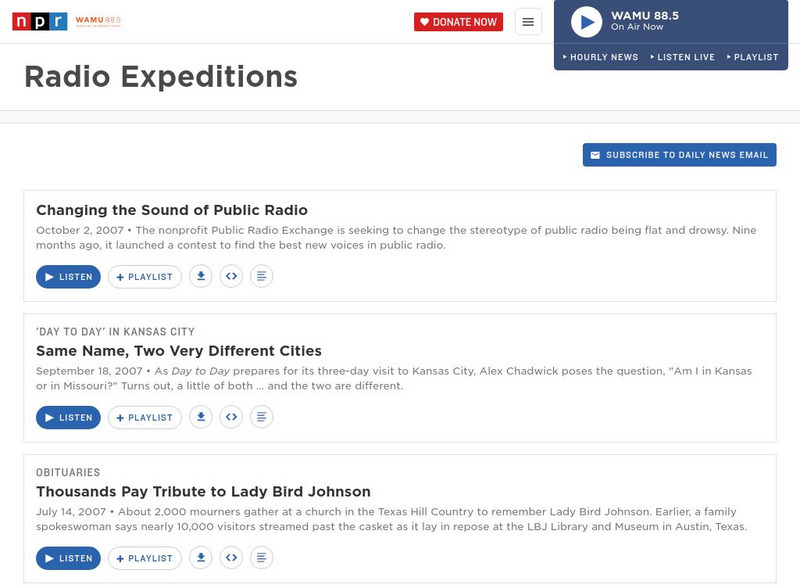This screenshot has width=800, height=588.
Task: Download the Lady Bird Johnson tribute audio
Action: (201, 557)
